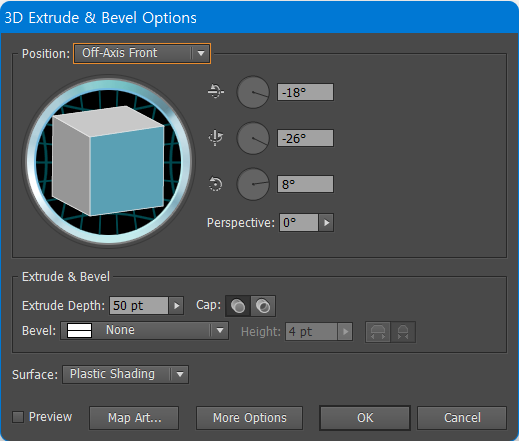
Task: Expand the Extrude Depth slider arrow
Action: 176,306
